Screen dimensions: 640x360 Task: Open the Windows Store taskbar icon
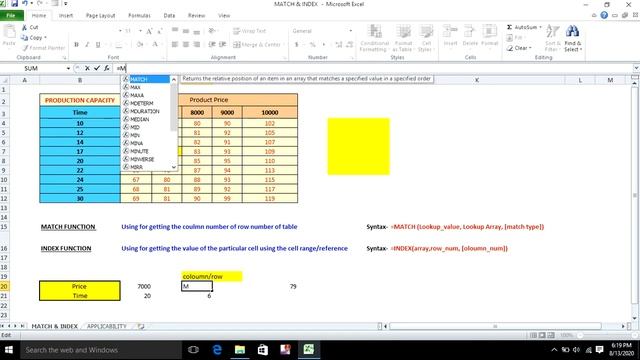point(262,350)
